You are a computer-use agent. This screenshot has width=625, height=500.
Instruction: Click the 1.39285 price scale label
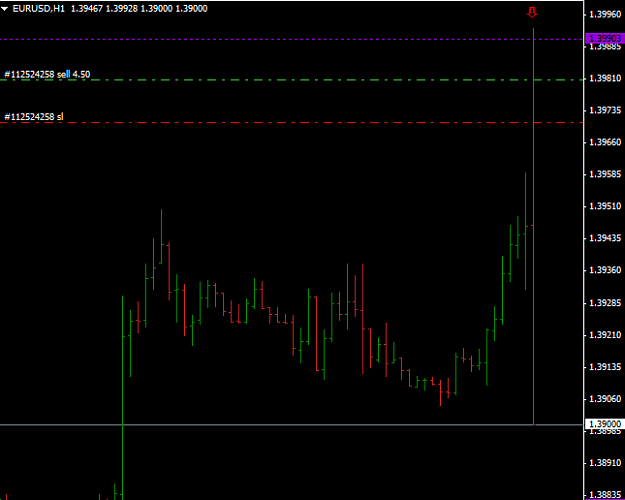(x=605, y=303)
